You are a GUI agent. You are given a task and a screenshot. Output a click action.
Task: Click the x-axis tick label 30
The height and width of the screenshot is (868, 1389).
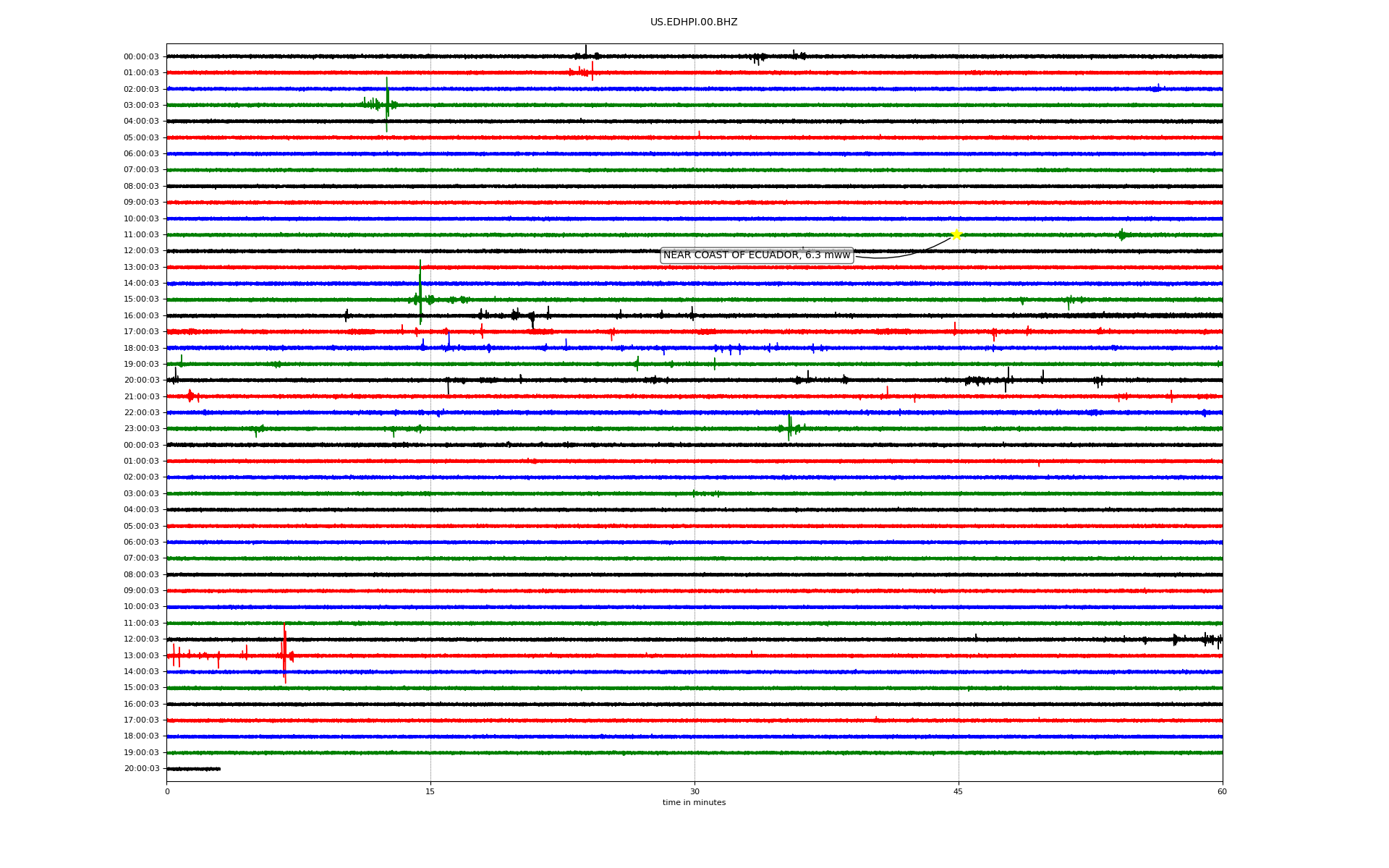(x=694, y=791)
